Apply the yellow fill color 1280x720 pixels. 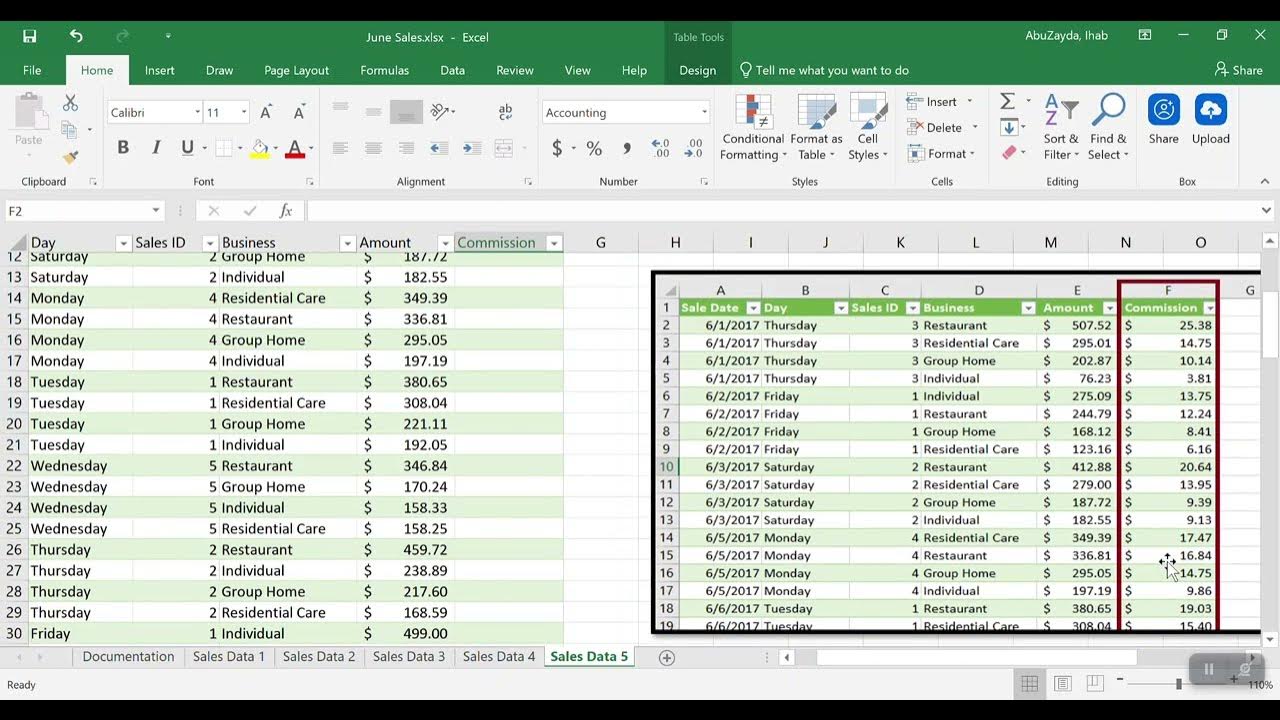(x=259, y=148)
